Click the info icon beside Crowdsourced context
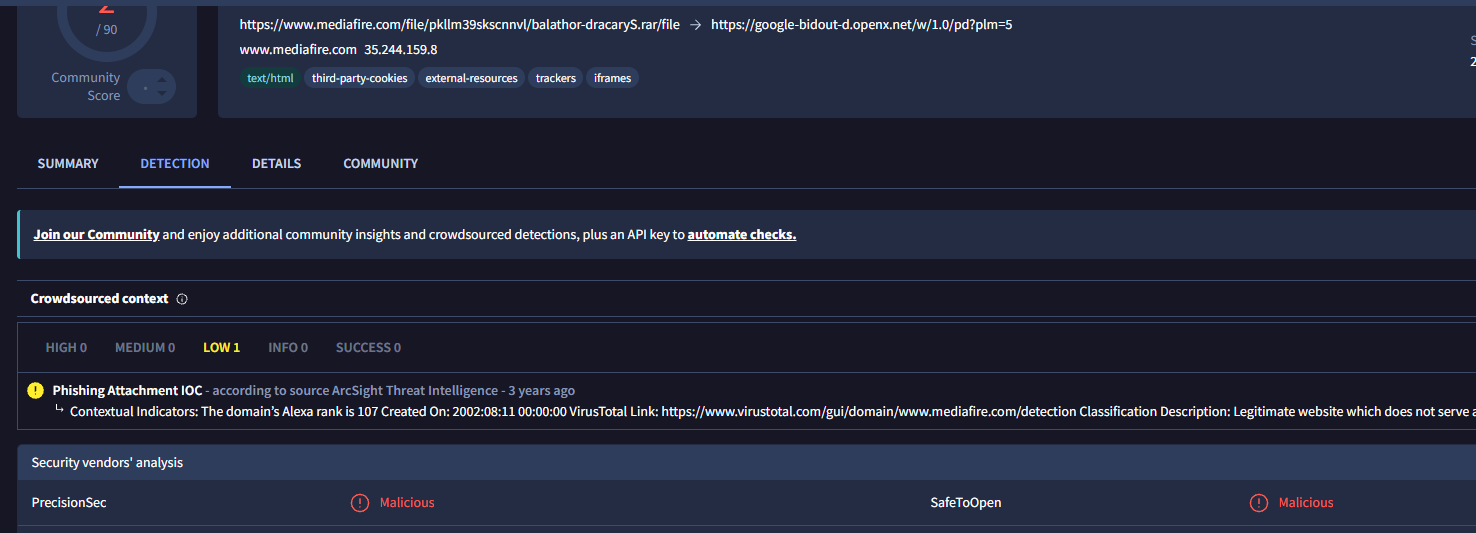The image size is (1476, 533). click(x=182, y=299)
